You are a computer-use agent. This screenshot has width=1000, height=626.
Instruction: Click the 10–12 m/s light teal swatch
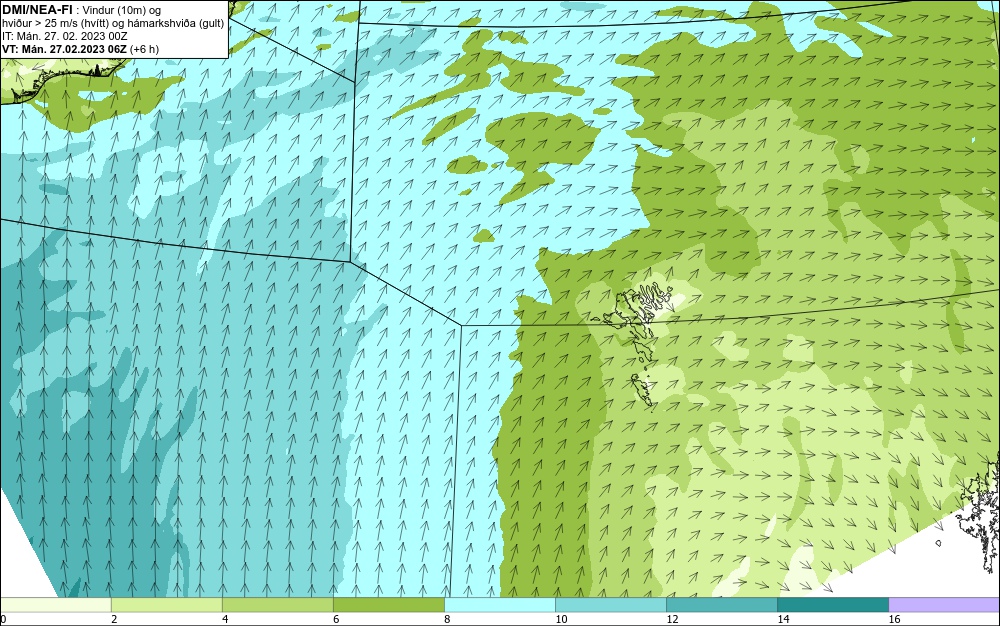pos(610,604)
